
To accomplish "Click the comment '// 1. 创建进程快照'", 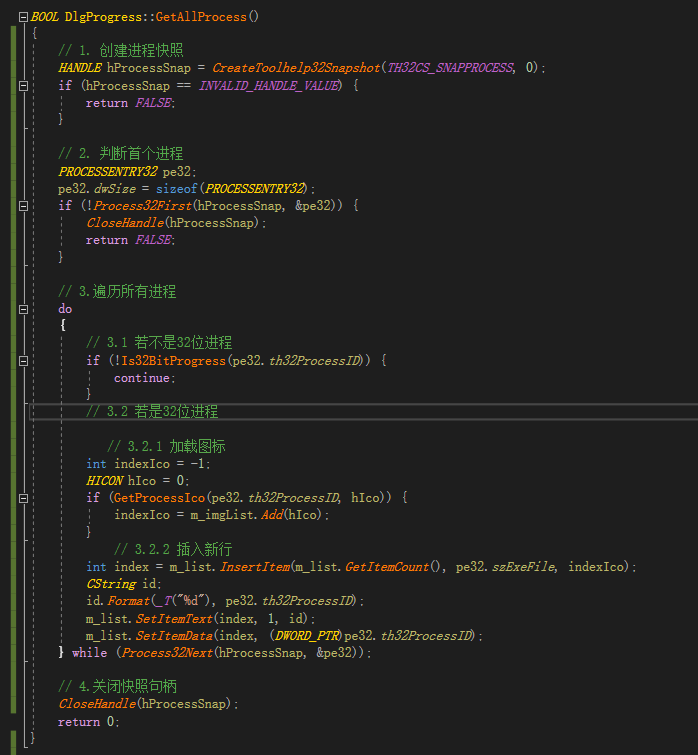I will click(120, 51).
